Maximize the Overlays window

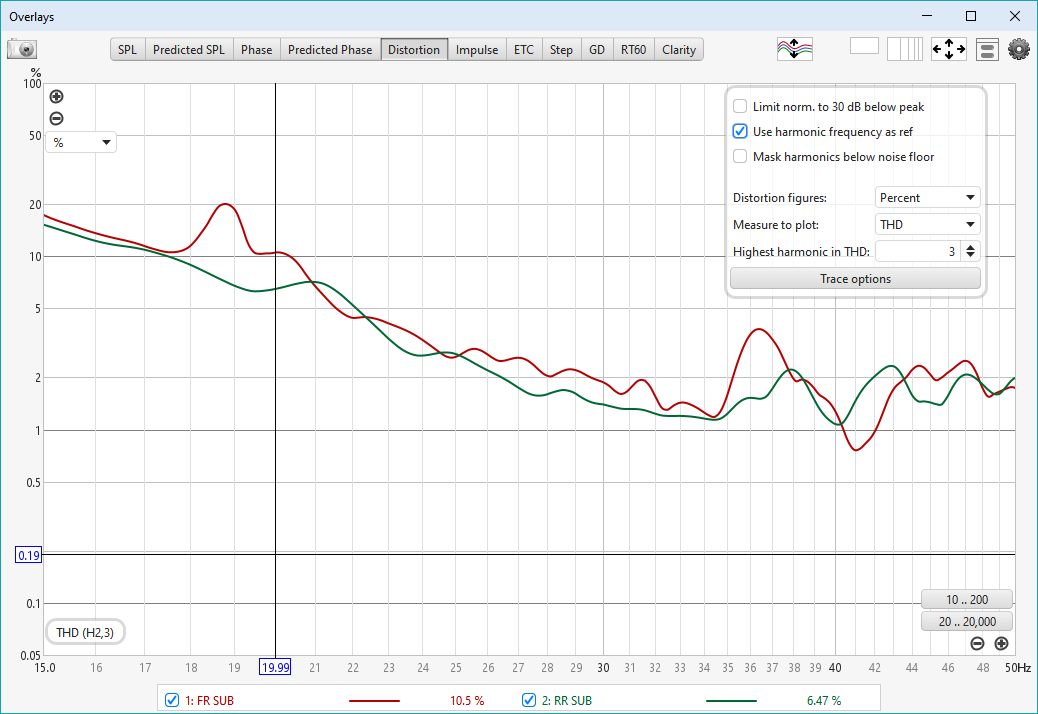tap(971, 16)
